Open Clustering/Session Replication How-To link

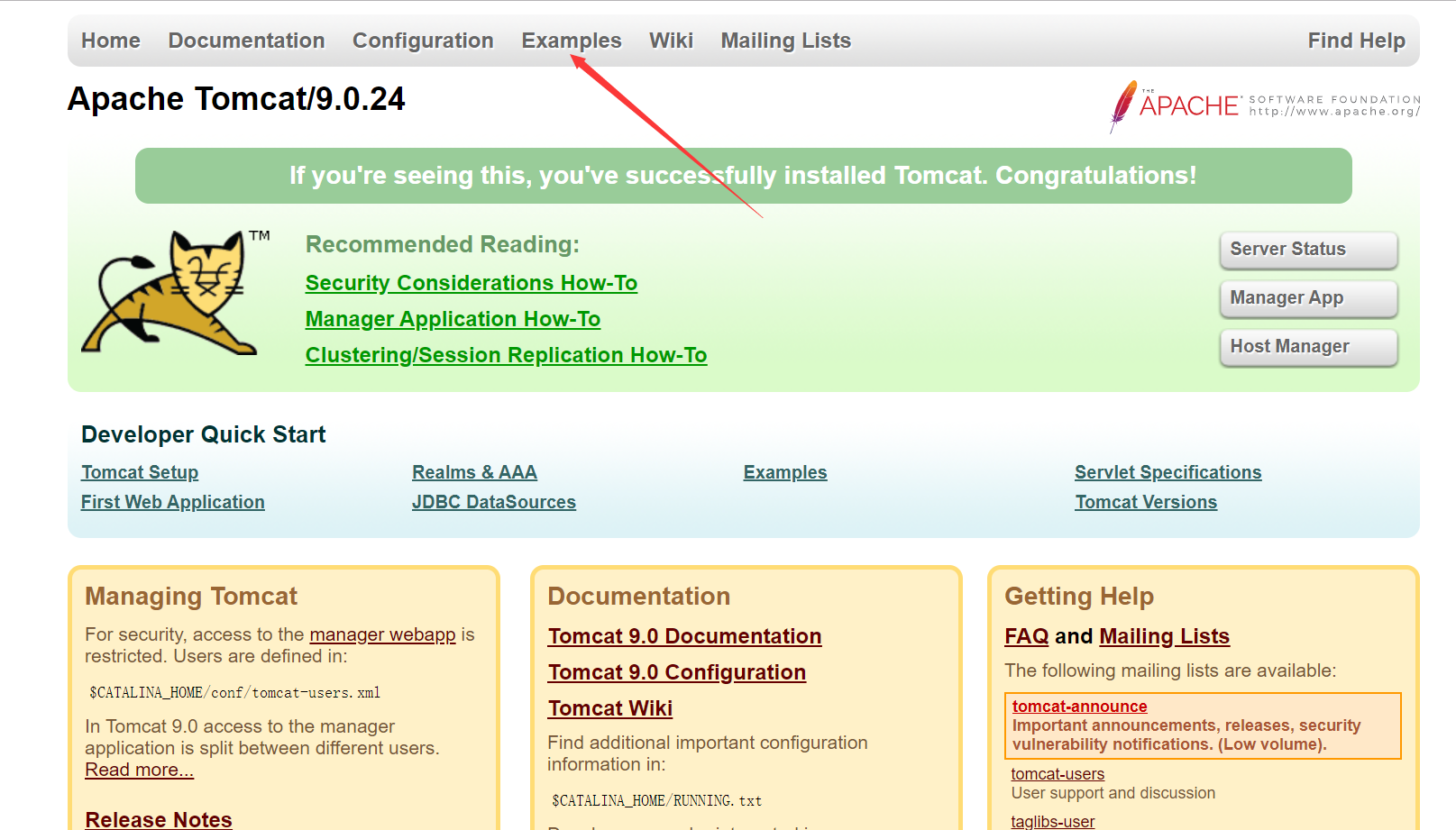(x=506, y=355)
